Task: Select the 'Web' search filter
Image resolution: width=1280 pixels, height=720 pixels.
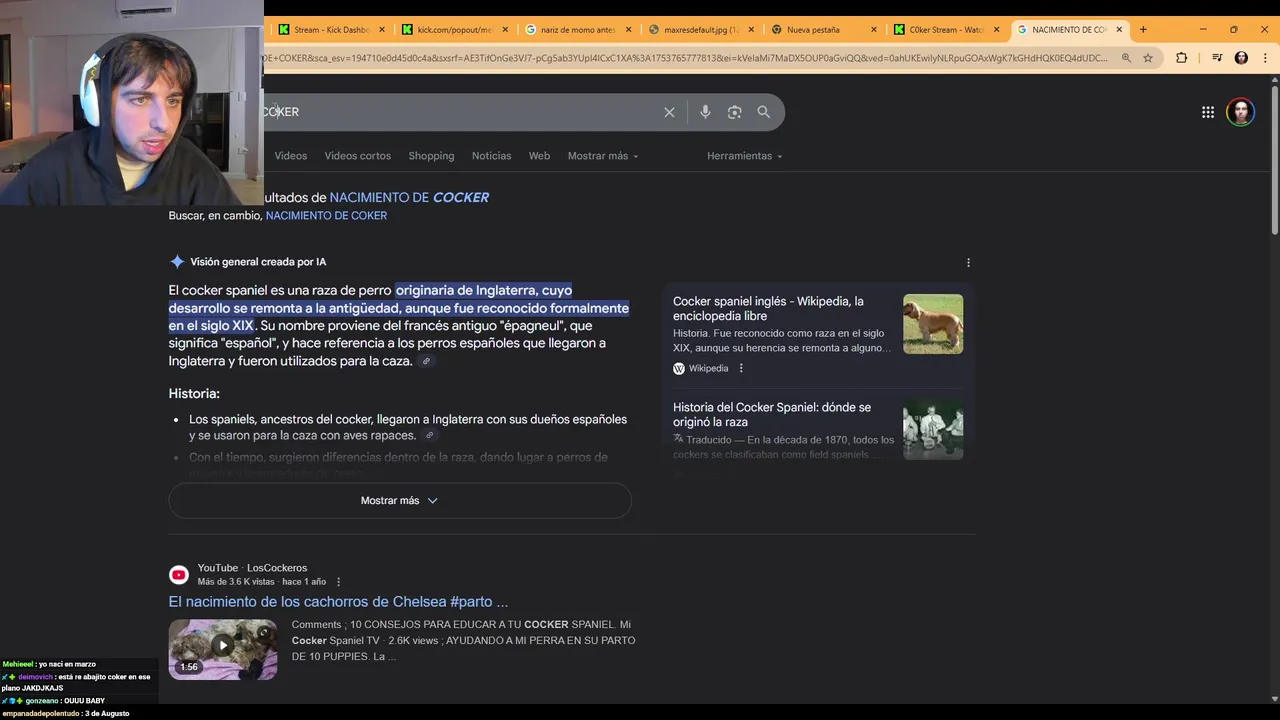Action: point(539,156)
